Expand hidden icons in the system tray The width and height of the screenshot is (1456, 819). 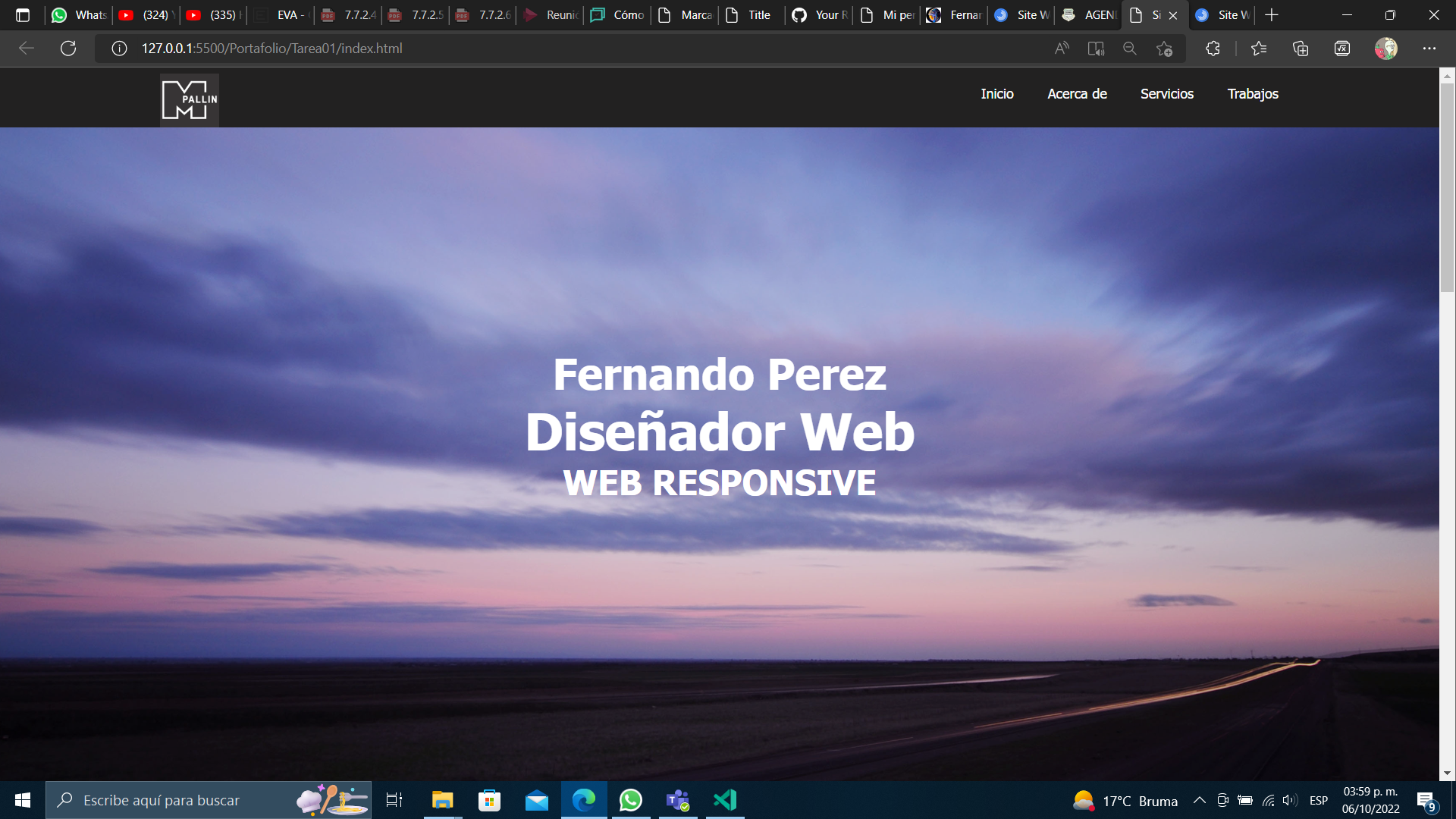coord(1200,800)
